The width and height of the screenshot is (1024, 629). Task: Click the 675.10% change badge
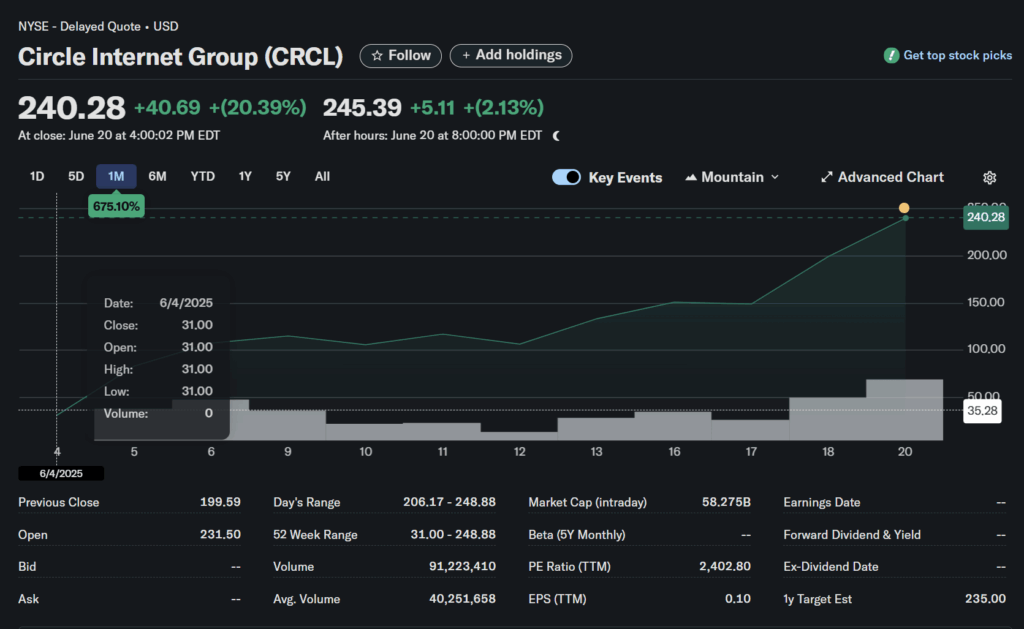coord(116,206)
